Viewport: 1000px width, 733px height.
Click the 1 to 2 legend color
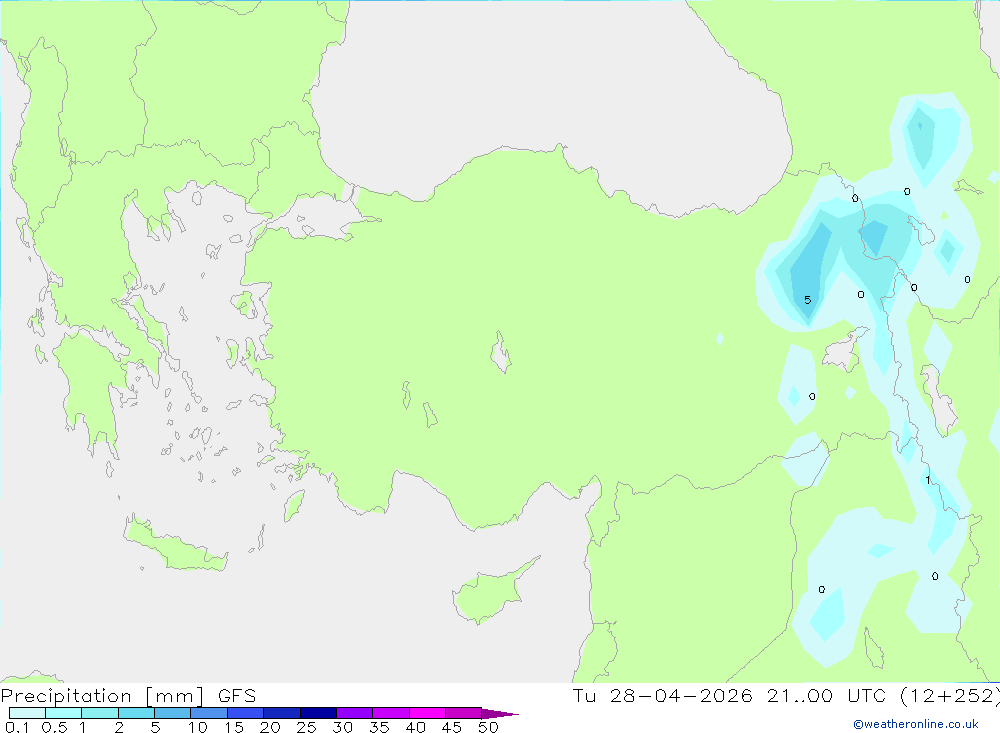coord(100,713)
